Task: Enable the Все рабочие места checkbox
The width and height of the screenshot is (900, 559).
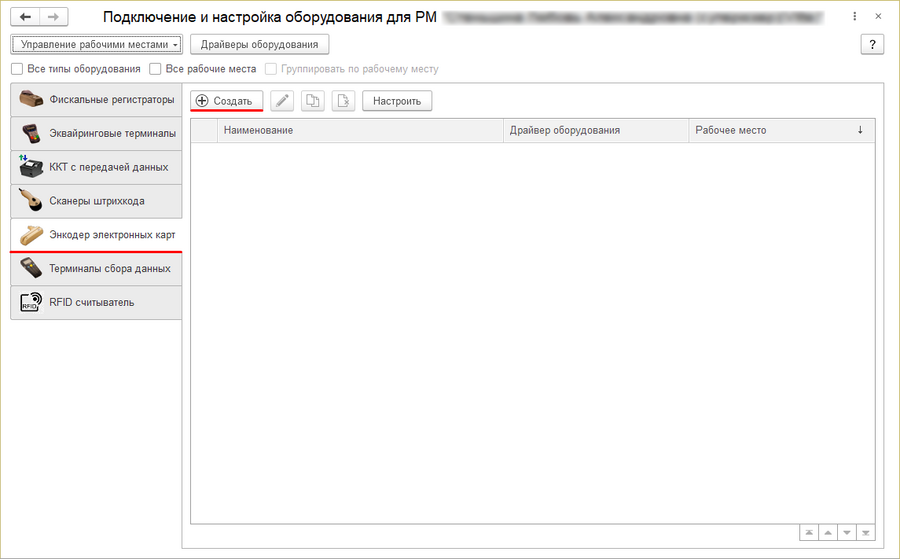Action: coord(155,69)
